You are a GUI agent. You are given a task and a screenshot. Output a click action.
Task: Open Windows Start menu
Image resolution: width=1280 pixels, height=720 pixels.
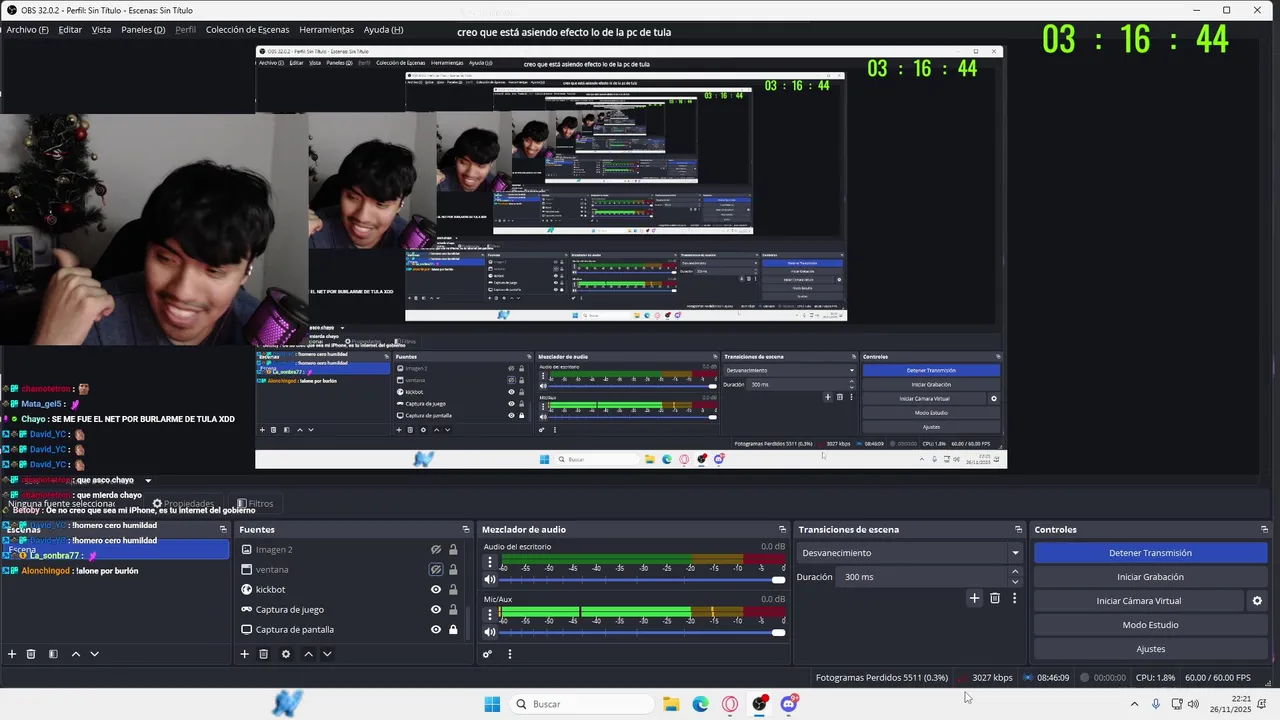click(x=492, y=704)
